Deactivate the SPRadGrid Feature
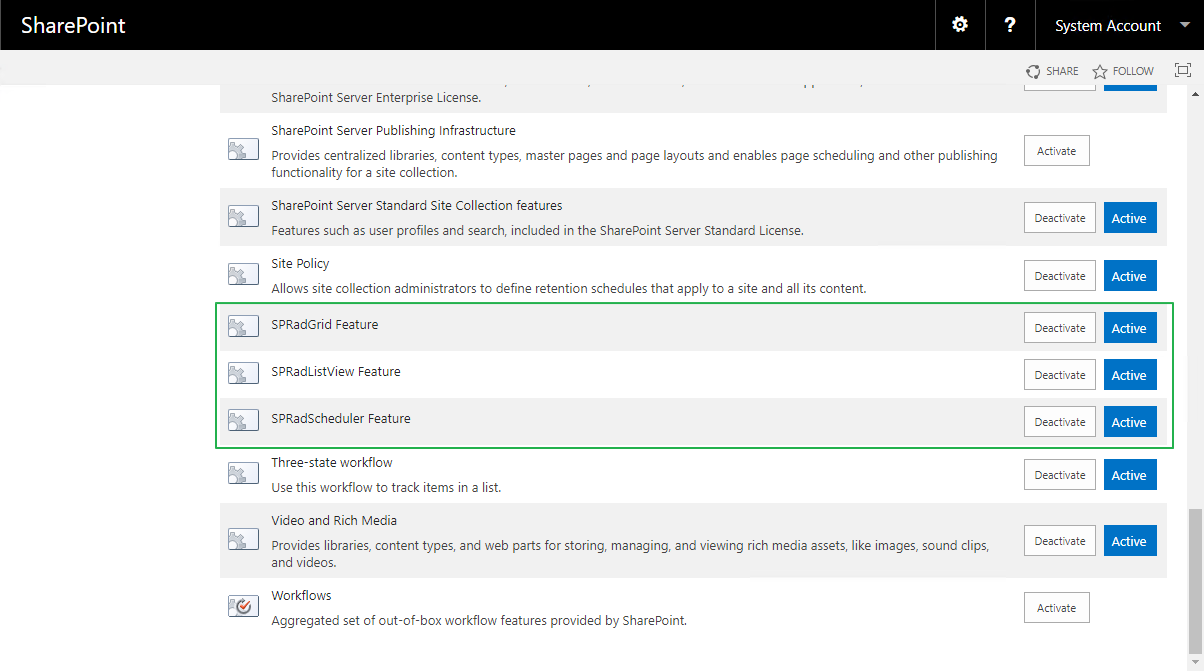This screenshot has width=1204, height=671. pos(1060,328)
